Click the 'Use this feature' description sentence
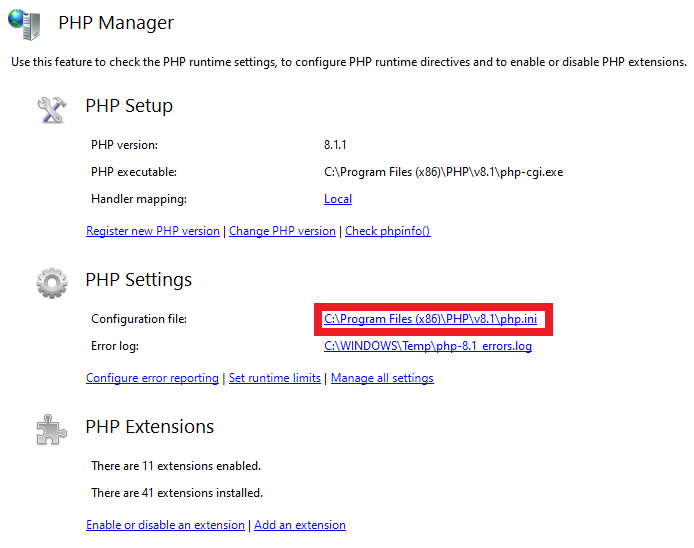Screen dimensions: 694x548 349,62
